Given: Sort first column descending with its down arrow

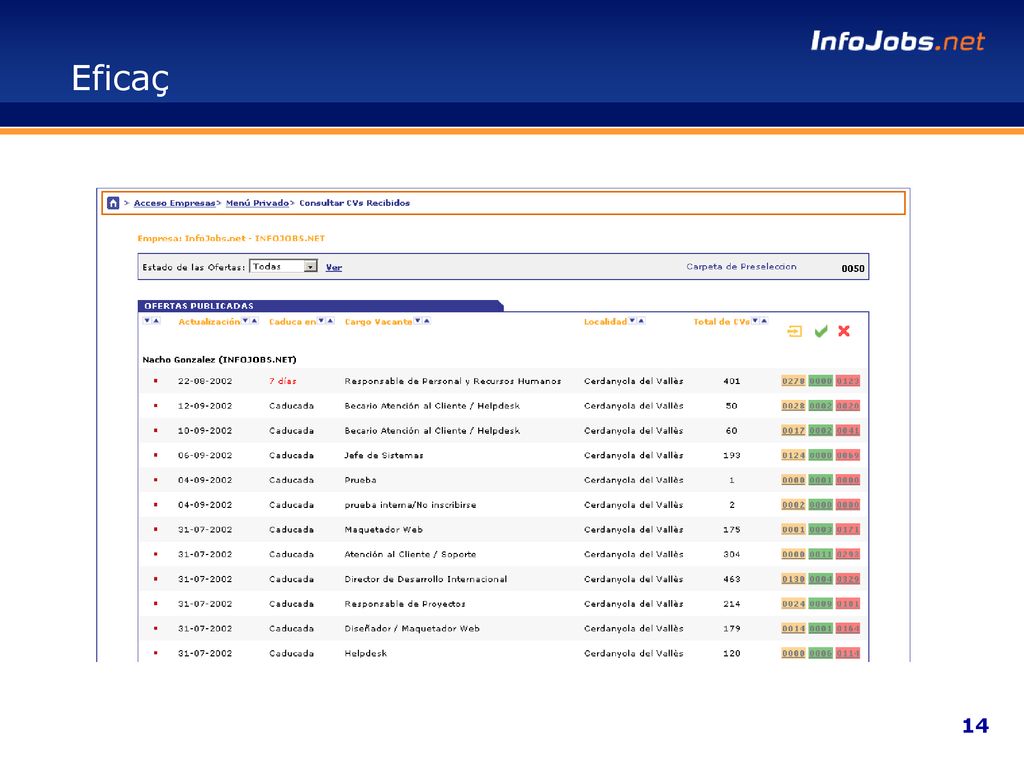Looking at the screenshot, I should 147,321.
